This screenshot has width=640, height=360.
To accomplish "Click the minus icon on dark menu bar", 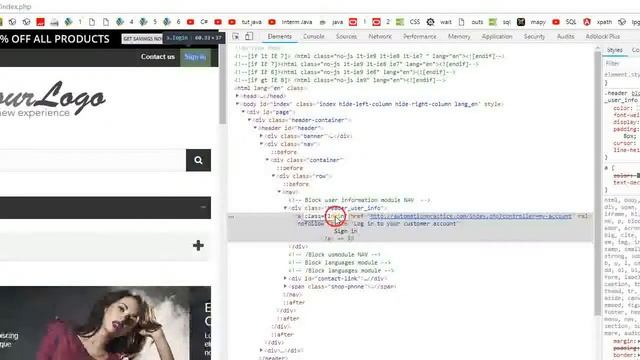I will click(x=203, y=207).
